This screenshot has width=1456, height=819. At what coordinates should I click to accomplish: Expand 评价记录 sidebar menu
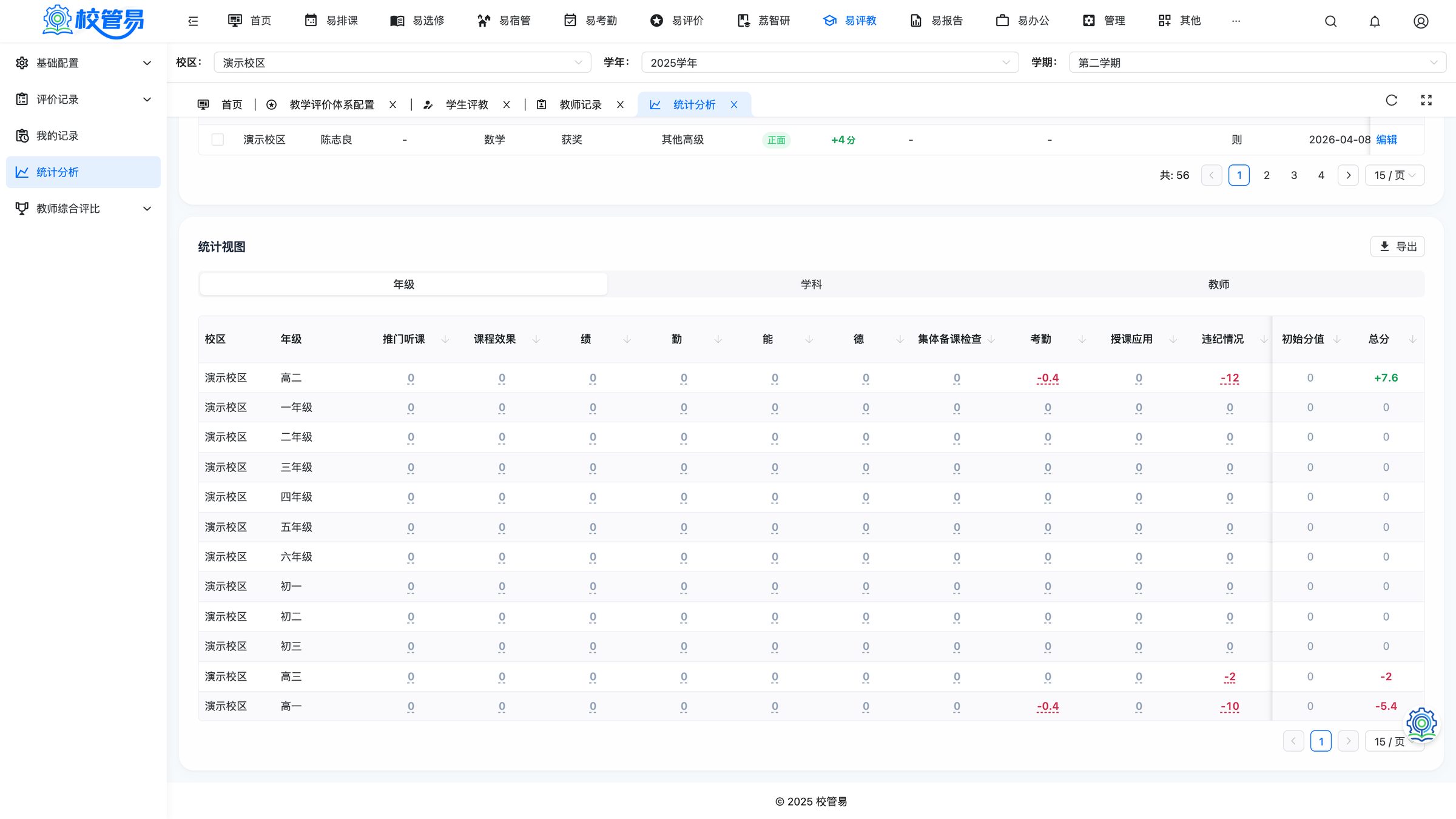(83, 99)
